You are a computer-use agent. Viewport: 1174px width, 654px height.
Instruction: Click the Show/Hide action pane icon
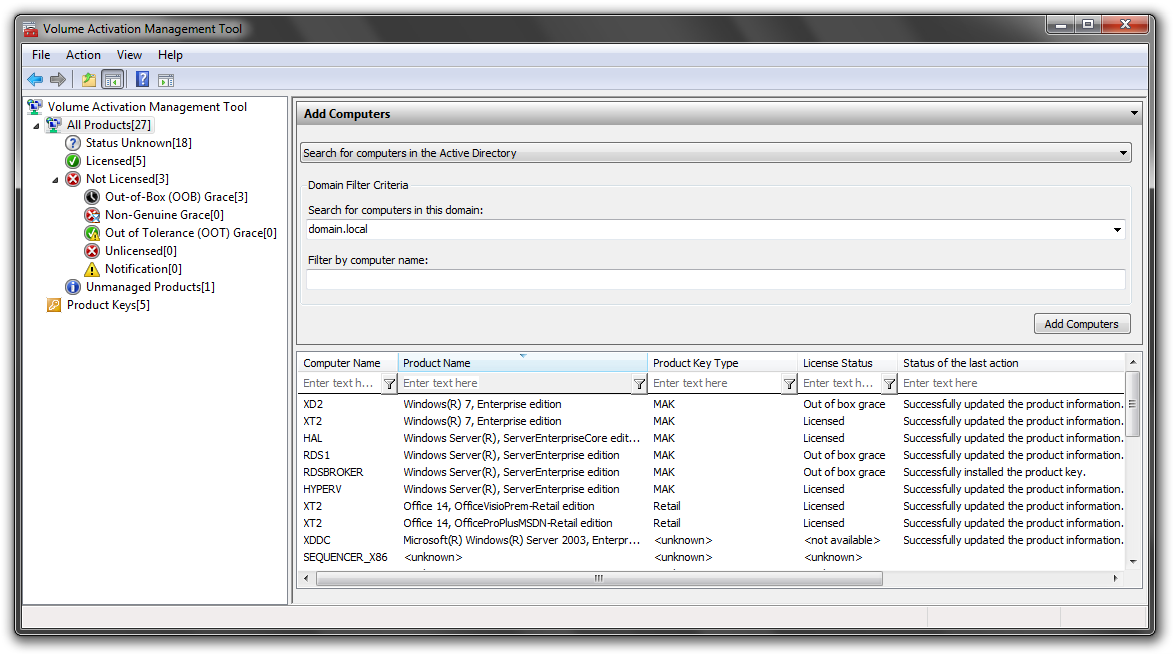[x=166, y=80]
